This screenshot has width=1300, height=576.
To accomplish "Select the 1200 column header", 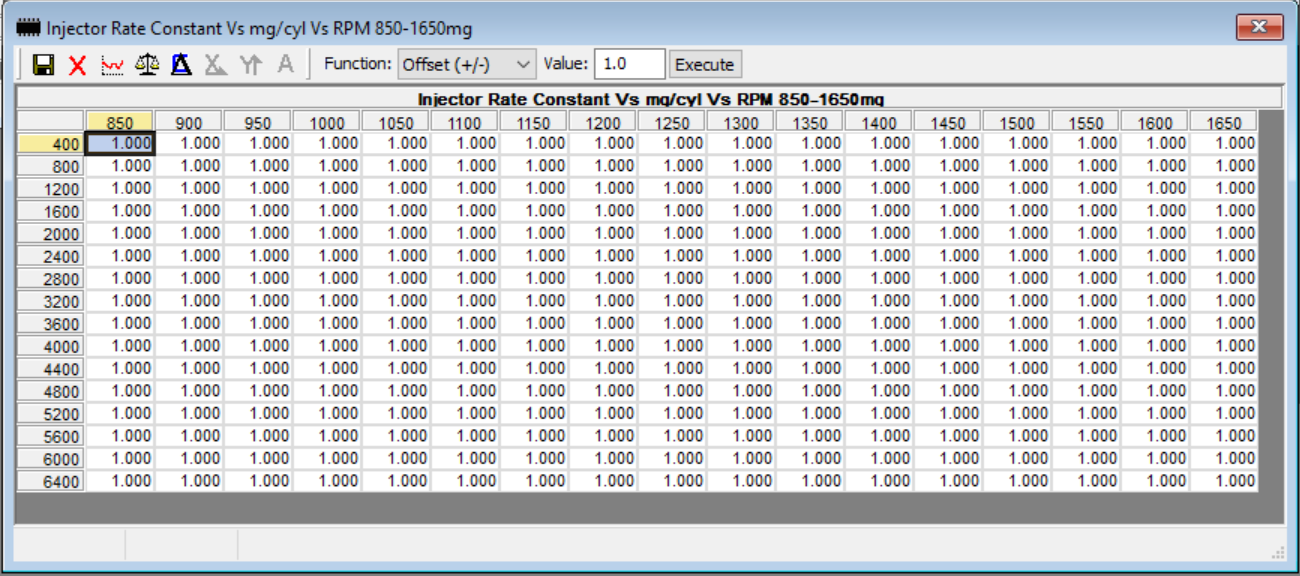I will pos(602,122).
